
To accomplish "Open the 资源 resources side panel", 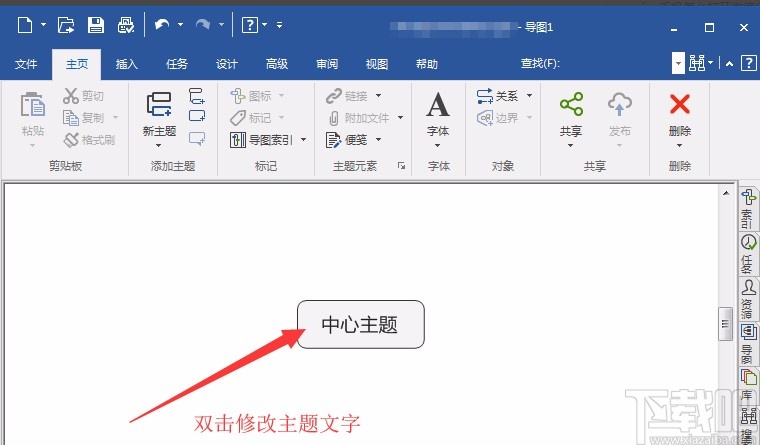I will click(748, 299).
